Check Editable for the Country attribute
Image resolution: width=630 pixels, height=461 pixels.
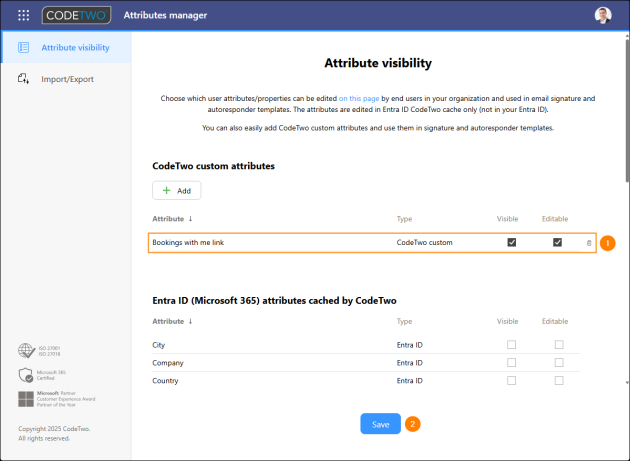[559, 380]
